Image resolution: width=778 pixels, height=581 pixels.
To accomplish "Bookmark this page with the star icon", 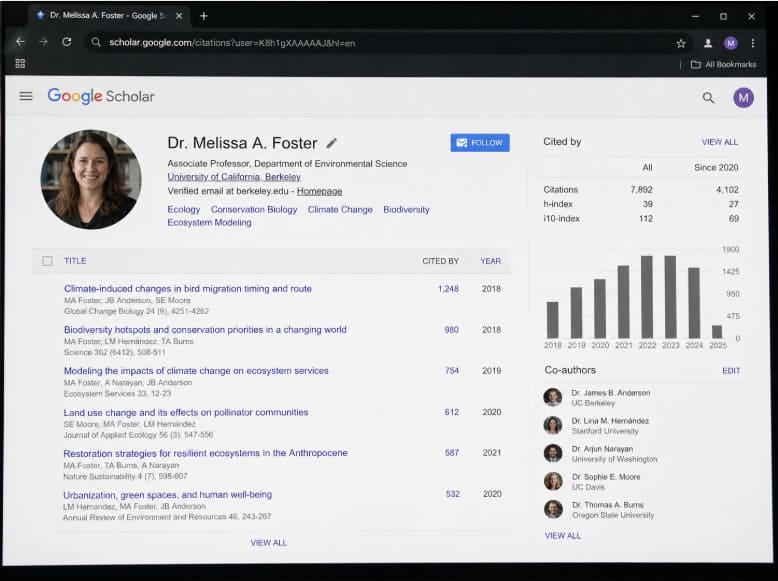I will coord(681,44).
